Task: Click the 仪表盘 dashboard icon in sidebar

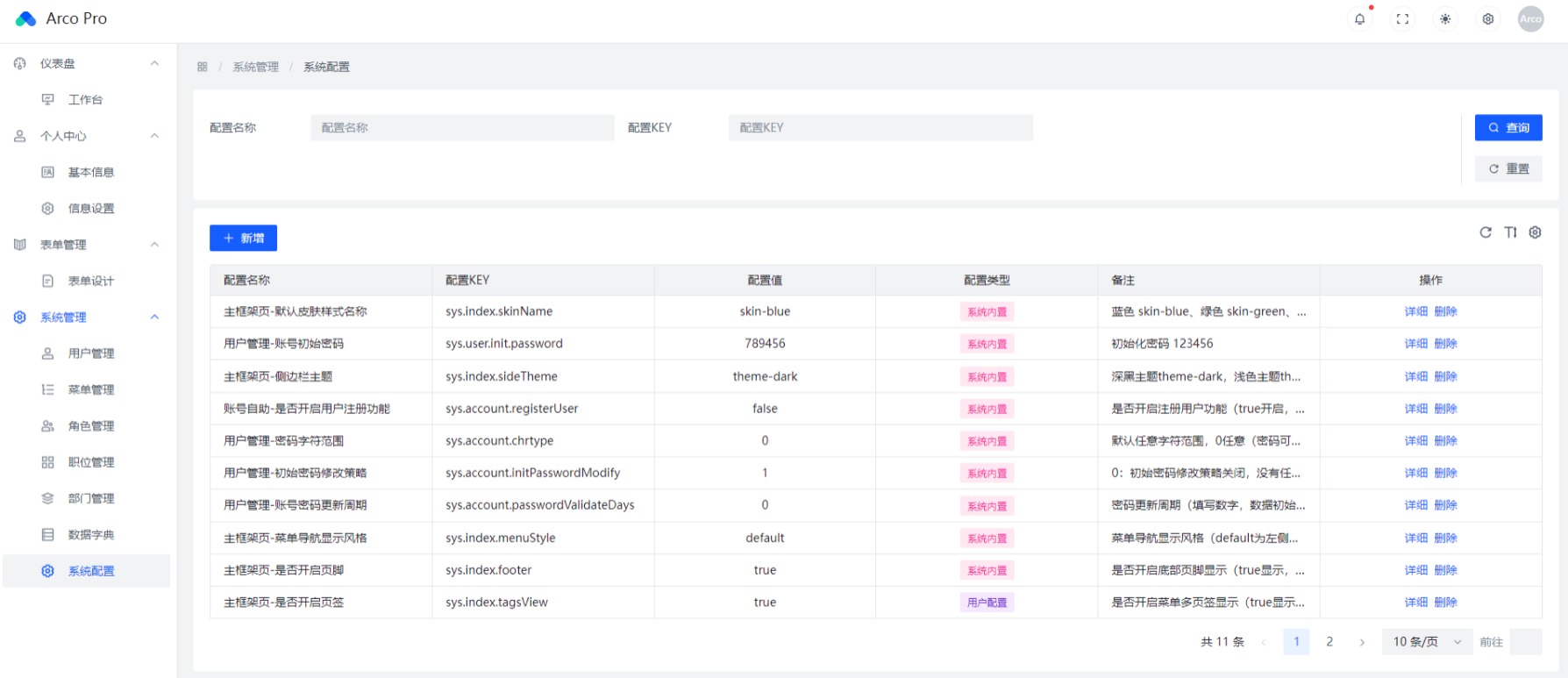Action: (x=20, y=63)
